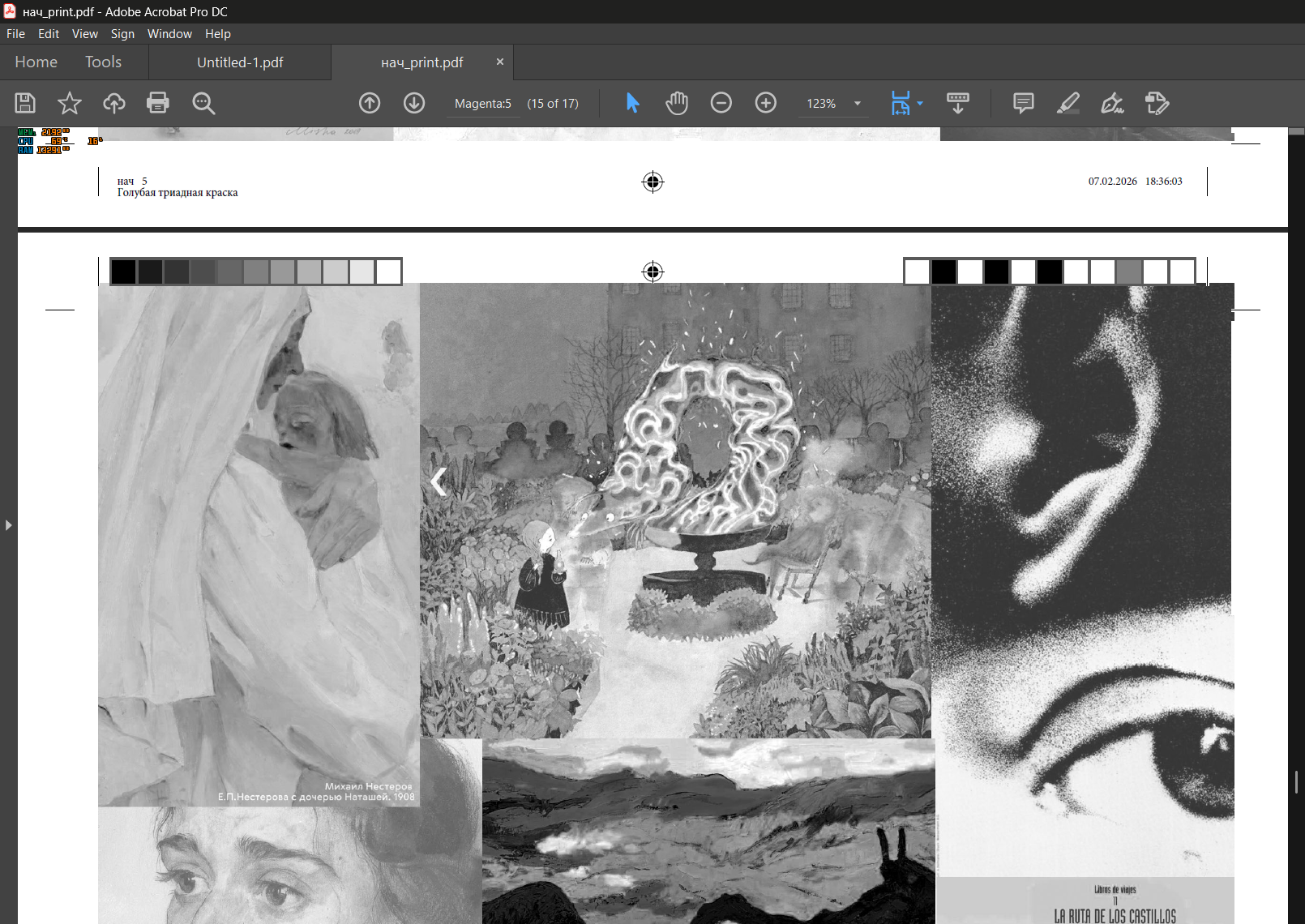Click the fit-to-width page display icon
Screen dimensions: 1305x924
(901, 103)
